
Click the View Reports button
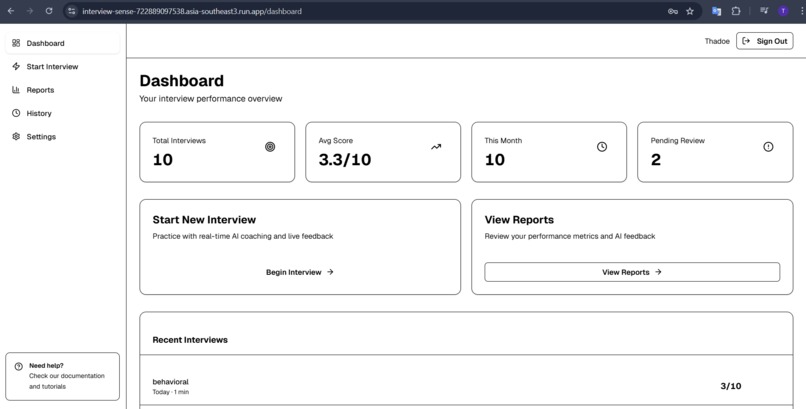click(632, 272)
